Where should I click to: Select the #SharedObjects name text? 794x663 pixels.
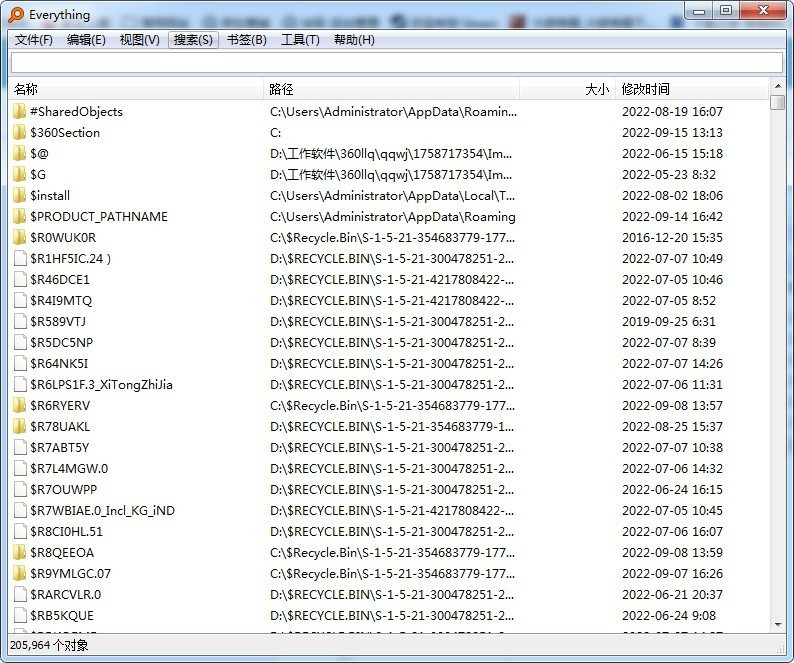pyautogui.click(x=76, y=111)
